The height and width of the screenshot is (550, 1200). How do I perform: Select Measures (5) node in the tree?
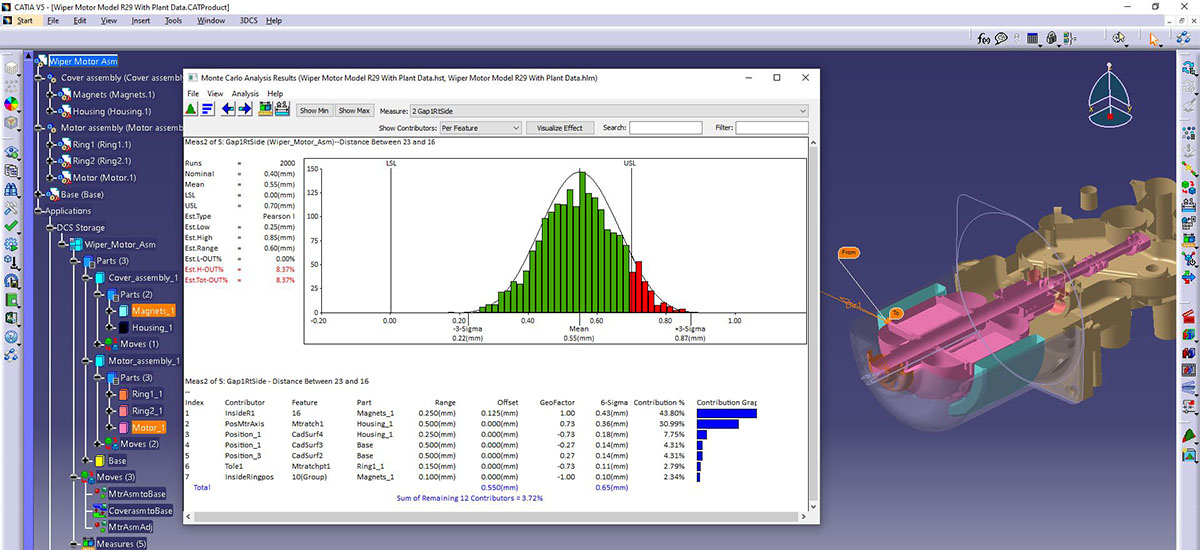point(120,544)
